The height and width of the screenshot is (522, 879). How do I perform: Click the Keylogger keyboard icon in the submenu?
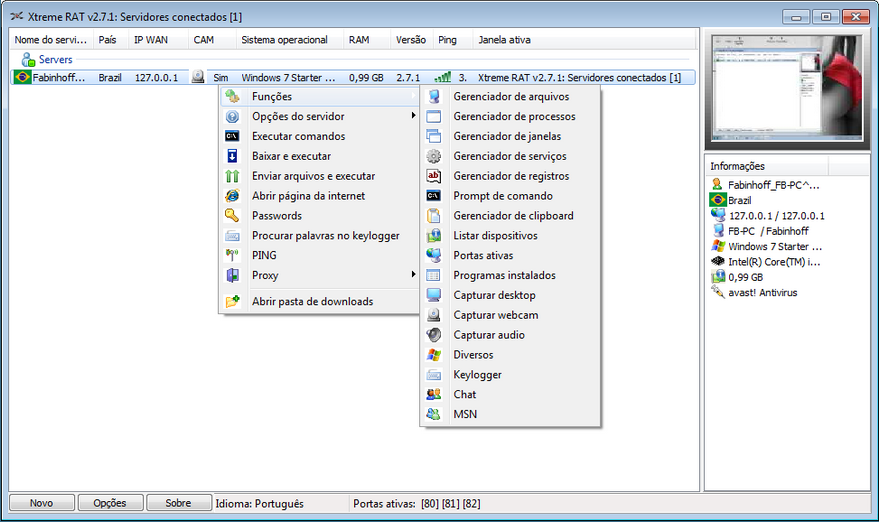[434, 375]
